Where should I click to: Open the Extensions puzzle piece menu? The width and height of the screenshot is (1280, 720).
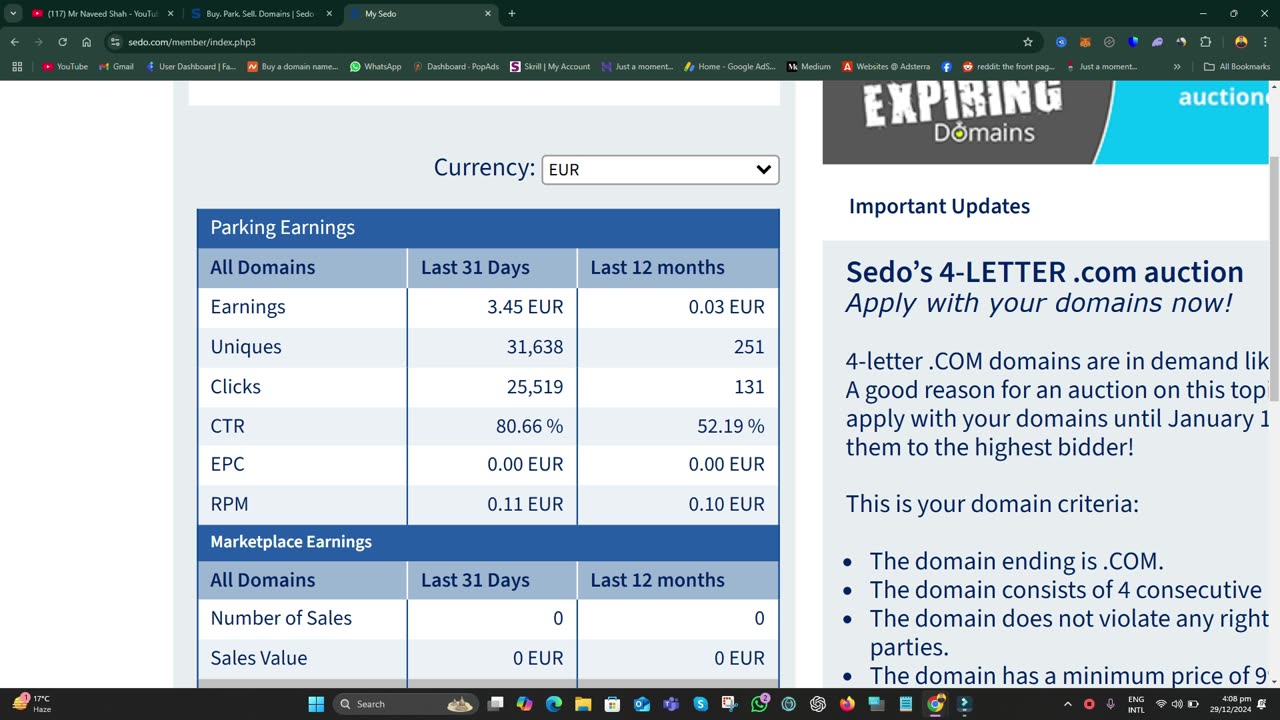point(1205,42)
